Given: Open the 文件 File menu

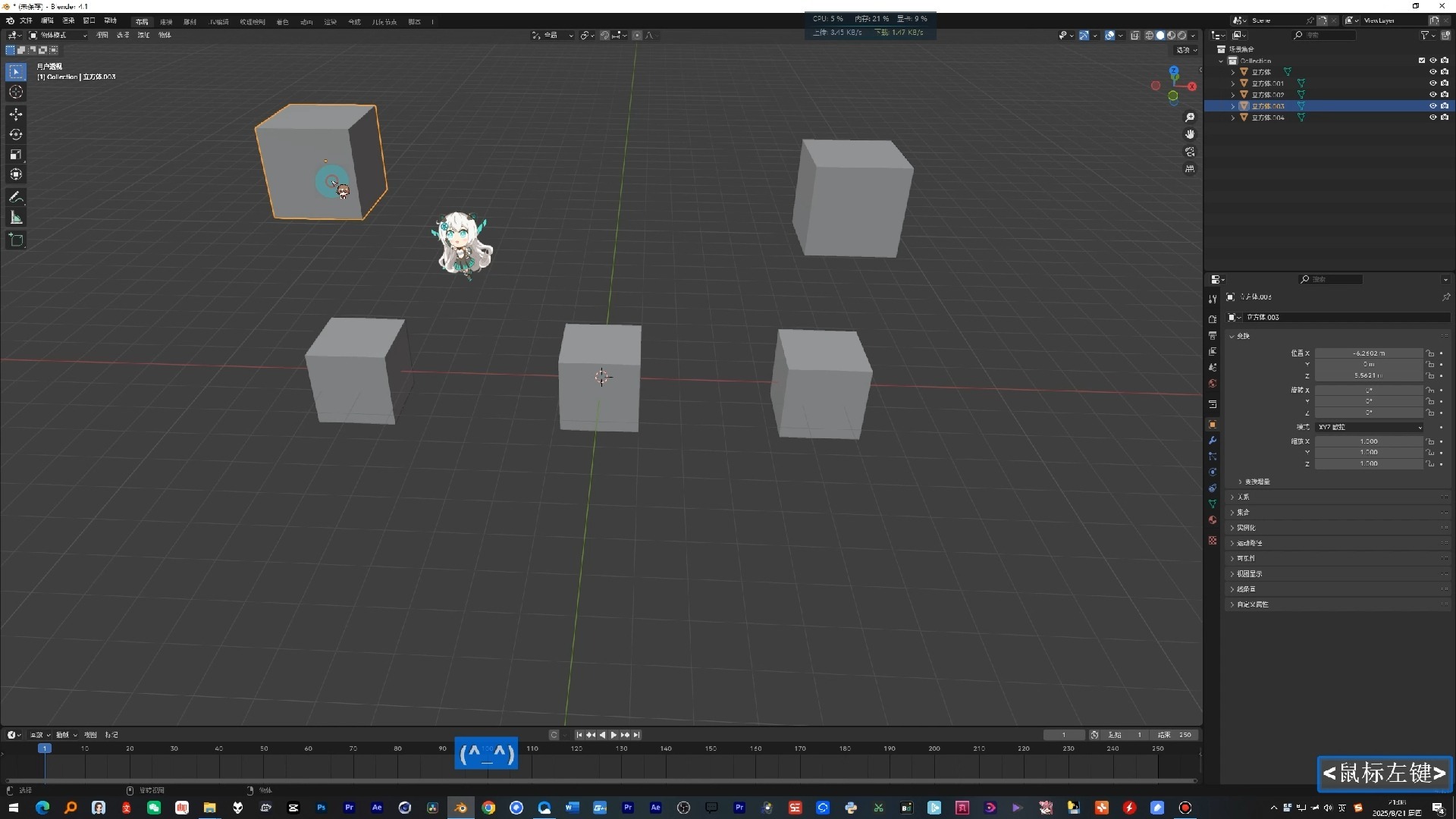Looking at the screenshot, I should coord(26,21).
